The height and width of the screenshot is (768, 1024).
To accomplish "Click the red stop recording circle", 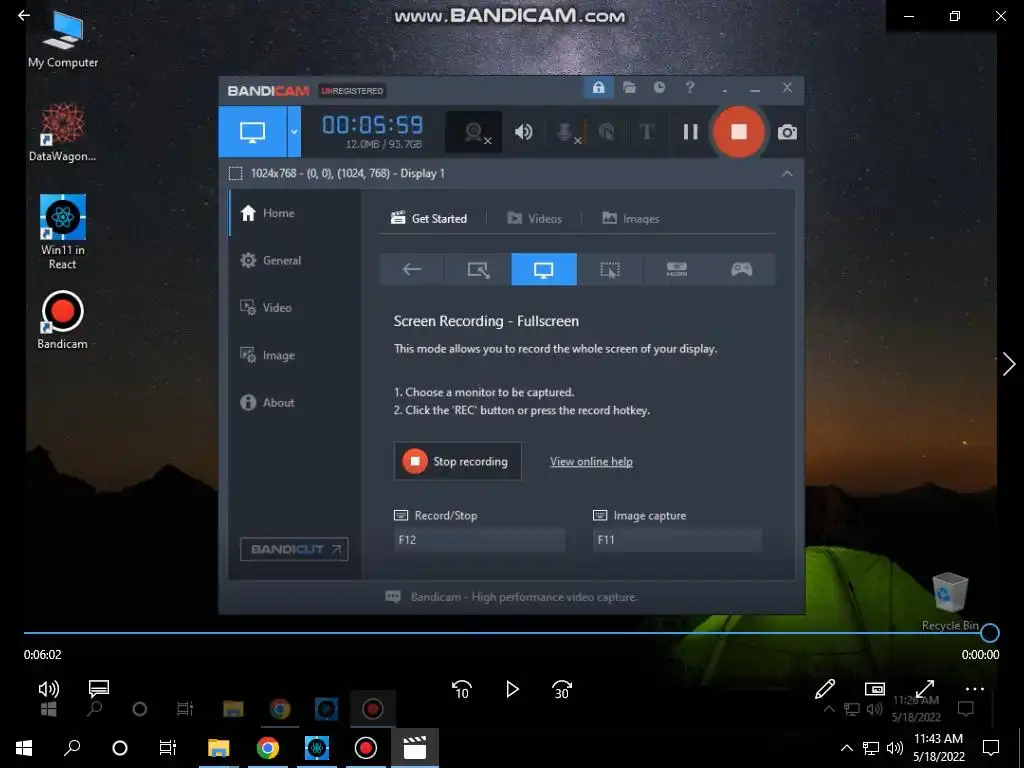I will 739,132.
